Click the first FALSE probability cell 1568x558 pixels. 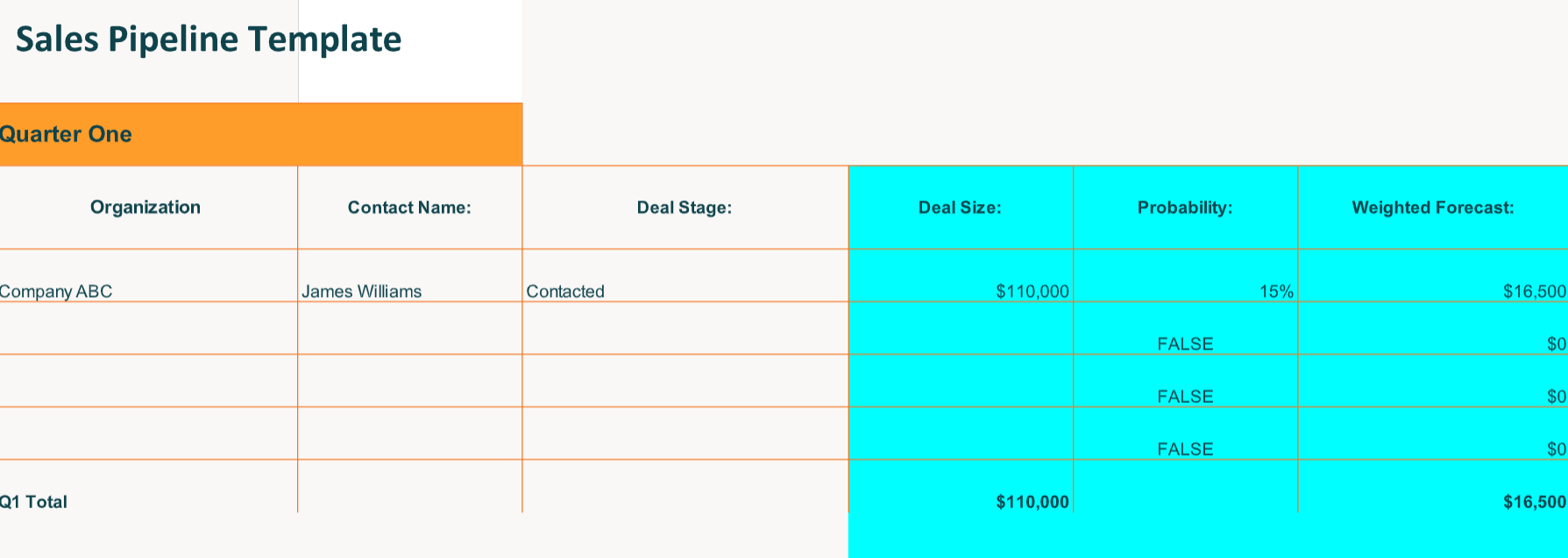pos(1185,328)
